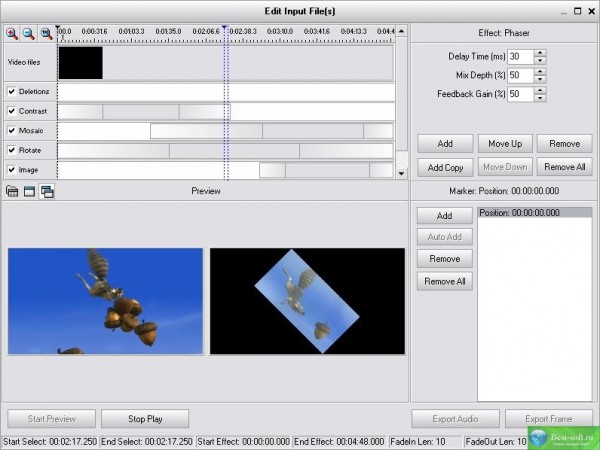This screenshot has height=450, width=600.
Task: Click the zoom-to-fit magnifier icon
Action: (46, 33)
